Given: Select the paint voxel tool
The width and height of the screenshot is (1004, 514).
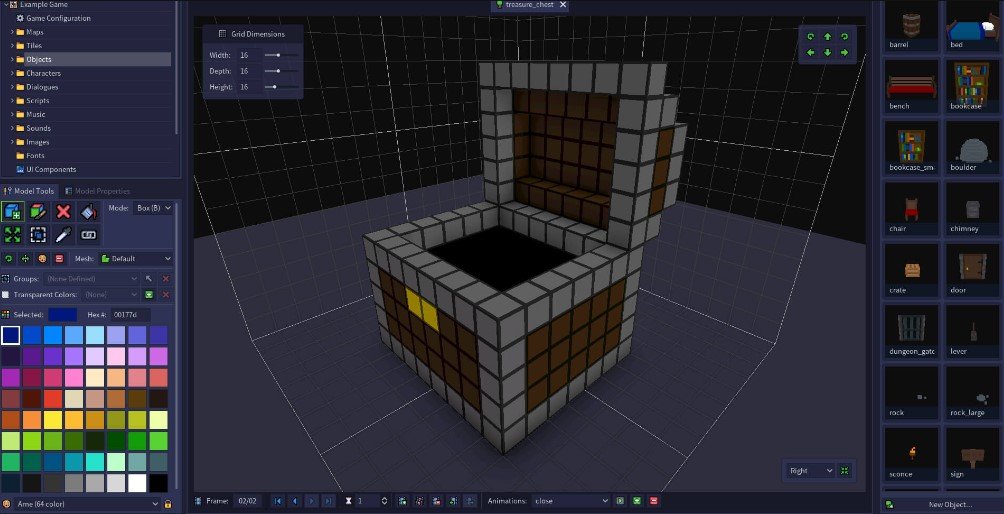Looking at the screenshot, I should tap(38, 211).
